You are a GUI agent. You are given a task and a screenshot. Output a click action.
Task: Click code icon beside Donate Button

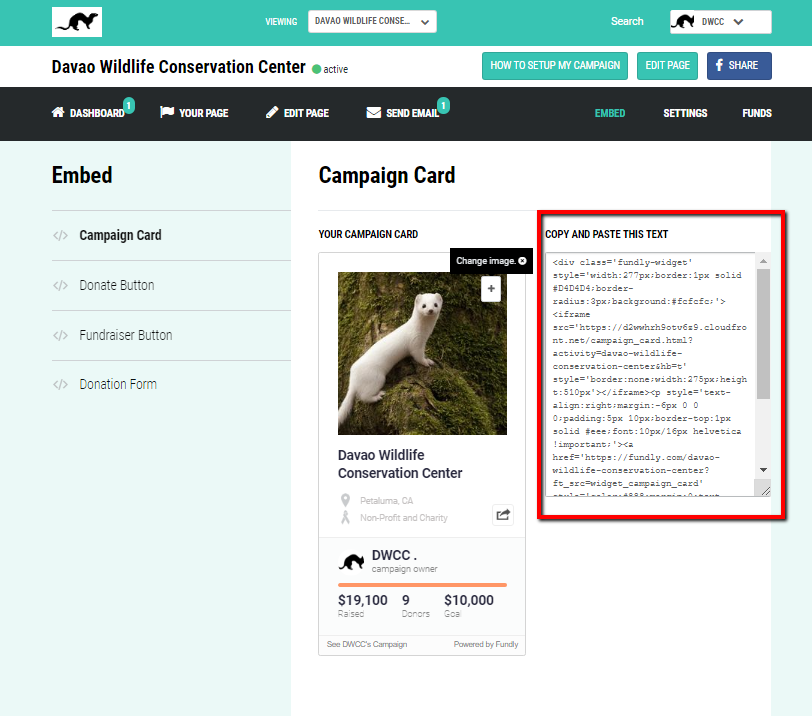click(60, 285)
